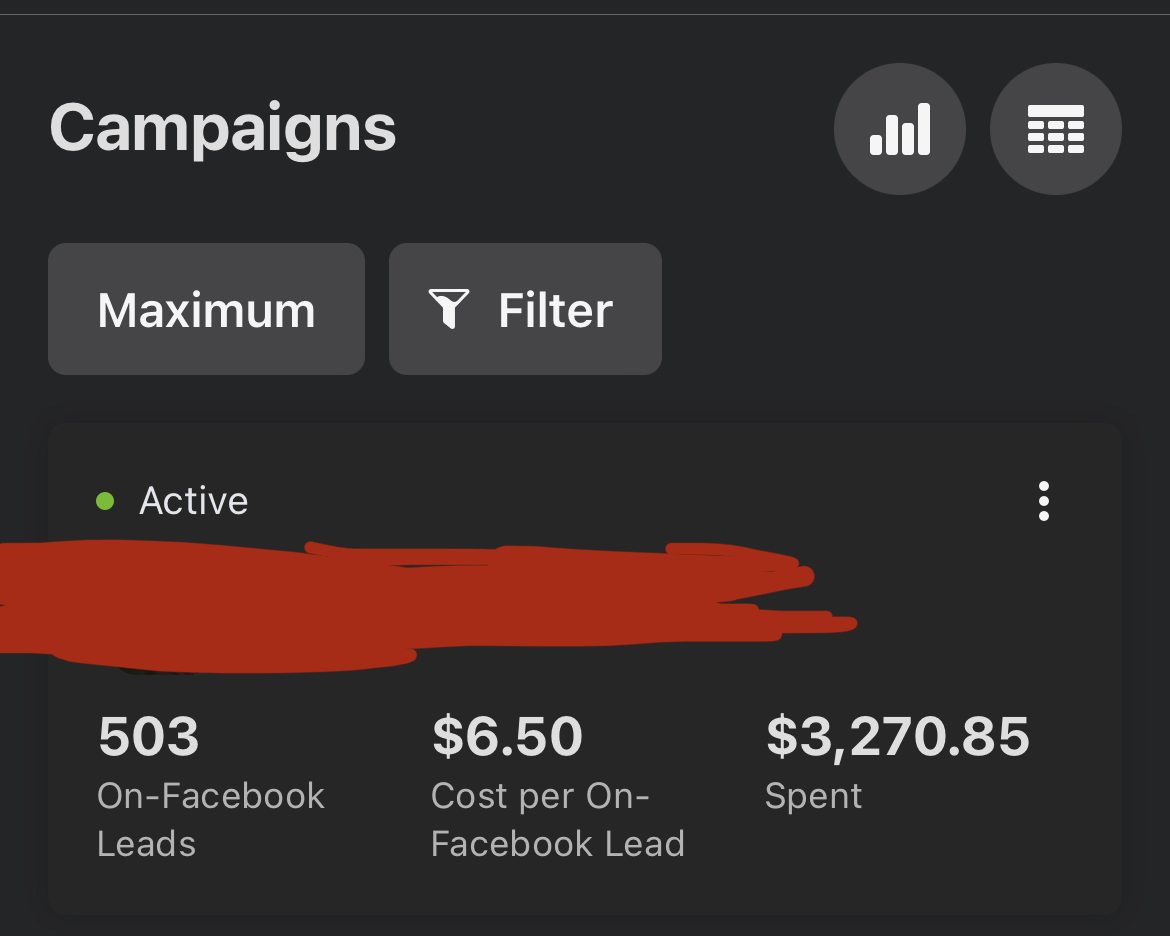Click the Active status label
Screen dimensions: 1170x936
[194, 501]
